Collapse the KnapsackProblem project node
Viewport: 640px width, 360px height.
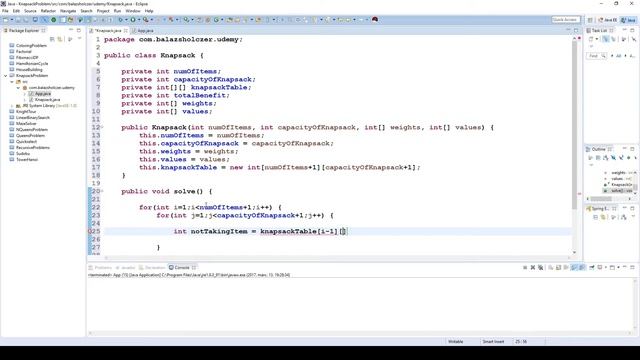tap(5, 76)
